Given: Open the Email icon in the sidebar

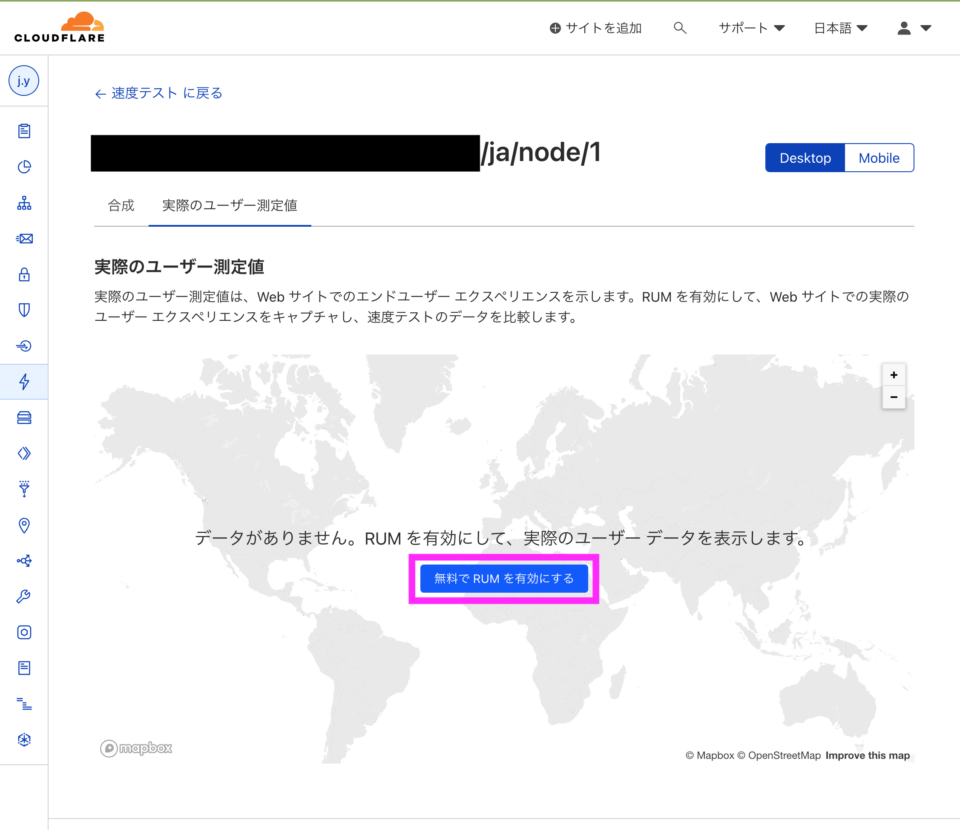Looking at the screenshot, I should 24,238.
